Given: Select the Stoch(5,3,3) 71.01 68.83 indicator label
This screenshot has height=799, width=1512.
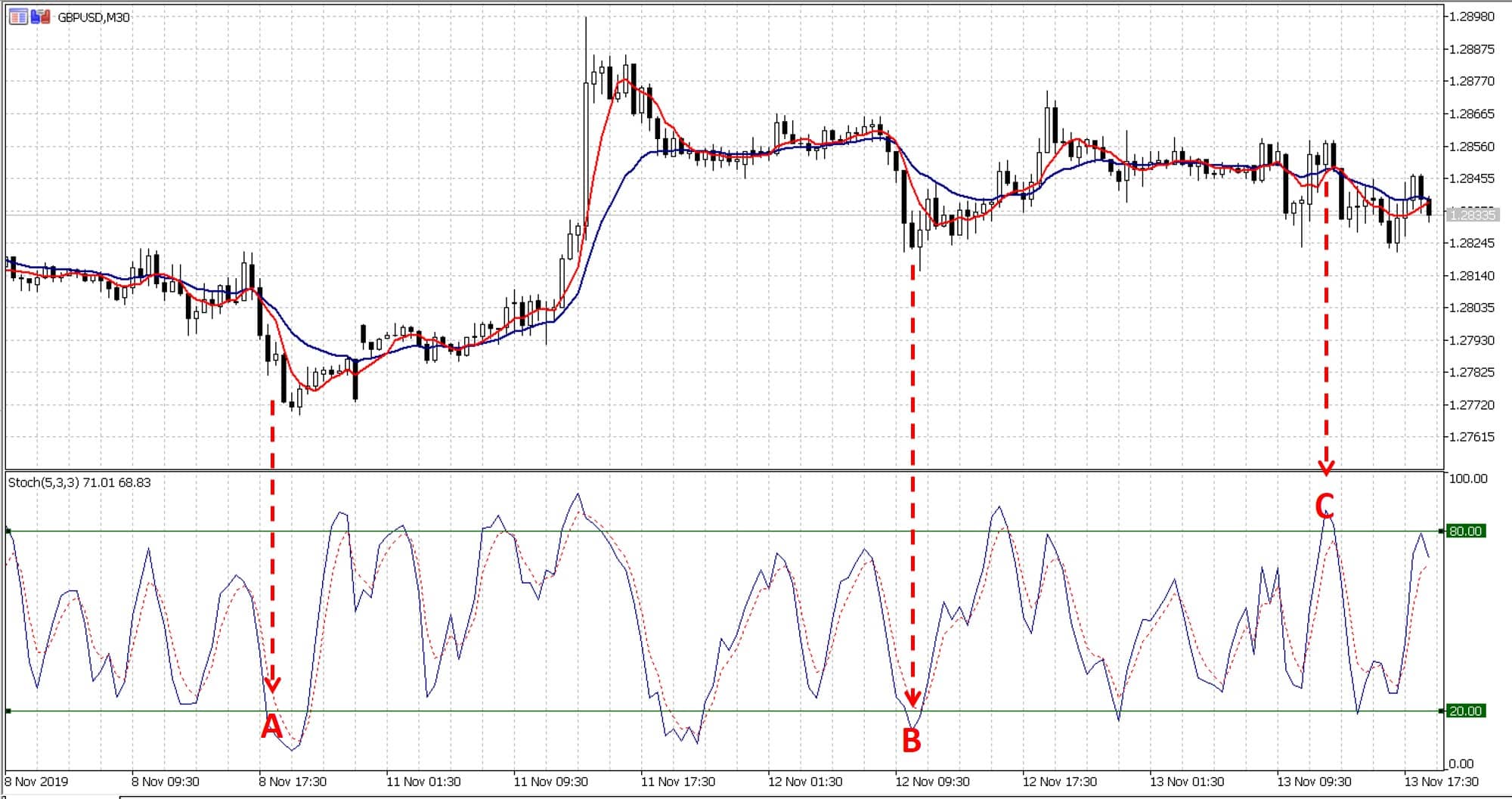Looking at the screenshot, I should pyautogui.click(x=79, y=482).
